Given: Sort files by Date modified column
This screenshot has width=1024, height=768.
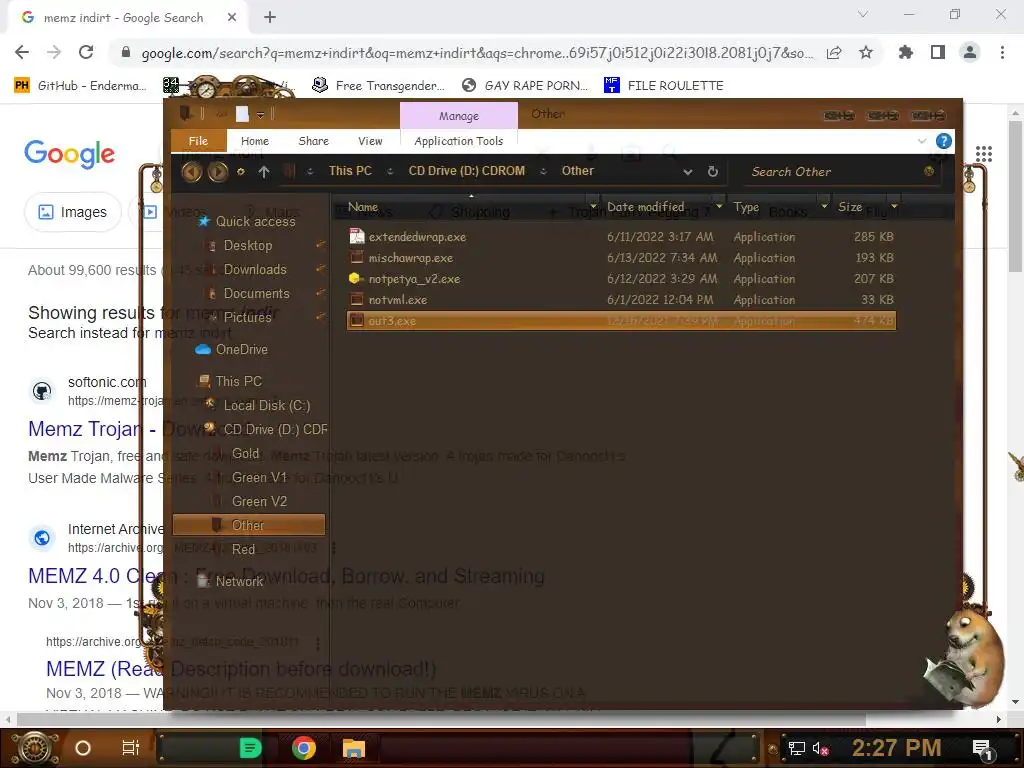Looking at the screenshot, I should [x=645, y=207].
